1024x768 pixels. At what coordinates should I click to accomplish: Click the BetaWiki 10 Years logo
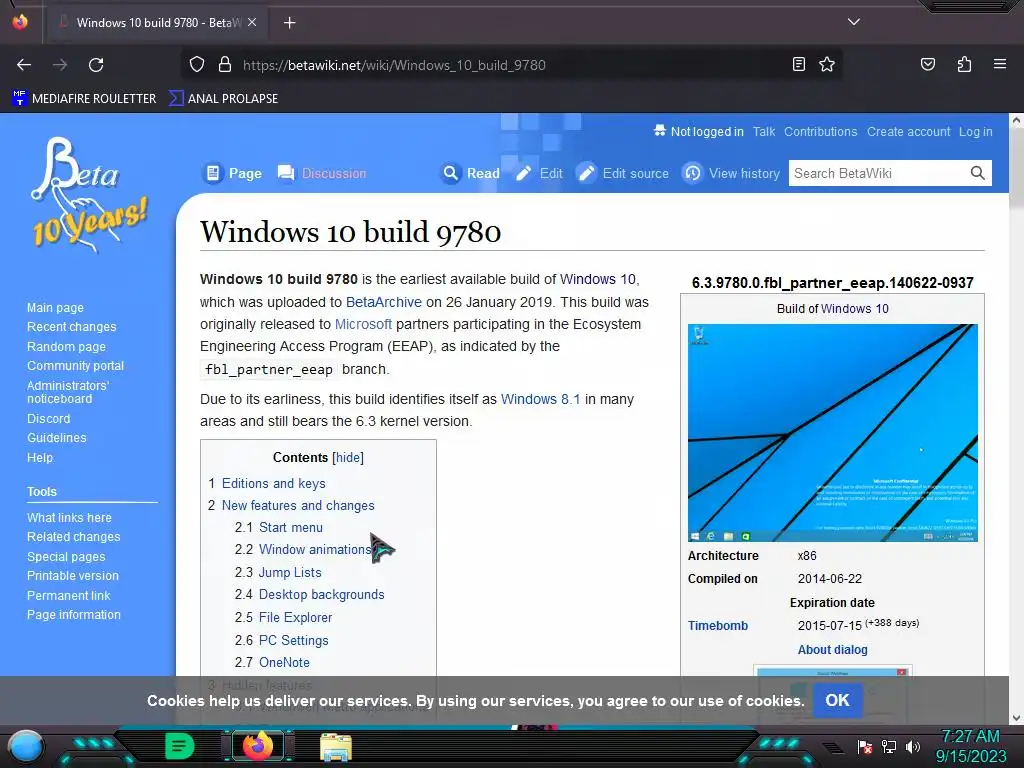pos(88,194)
